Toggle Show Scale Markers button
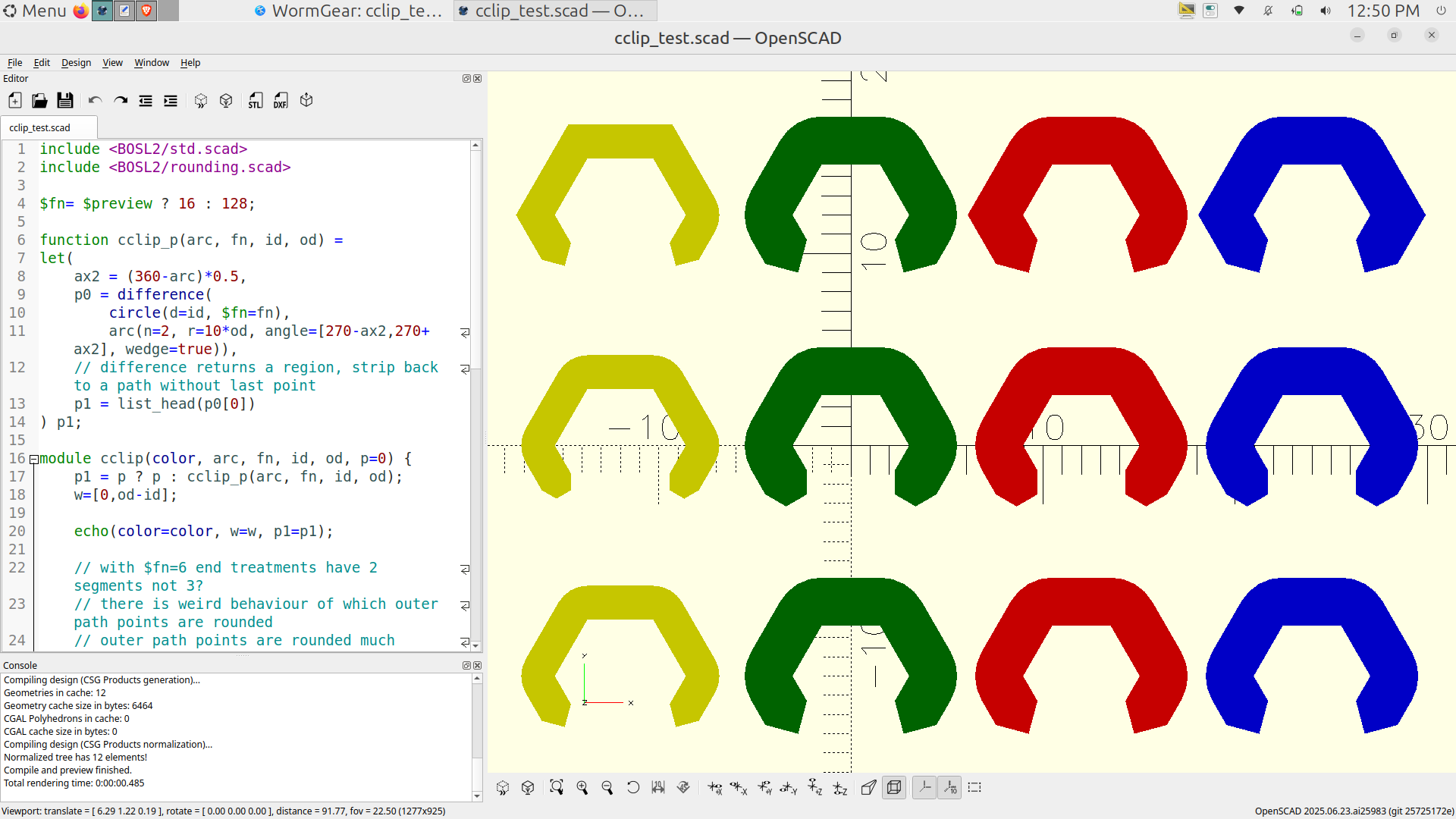Viewport: 1456px width, 819px height. (950, 788)
